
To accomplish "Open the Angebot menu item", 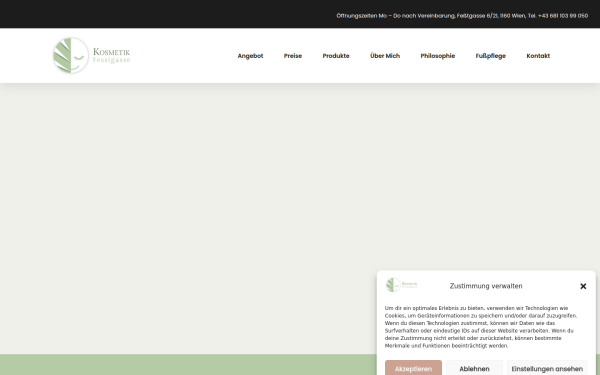I will (x=250, y=56).
